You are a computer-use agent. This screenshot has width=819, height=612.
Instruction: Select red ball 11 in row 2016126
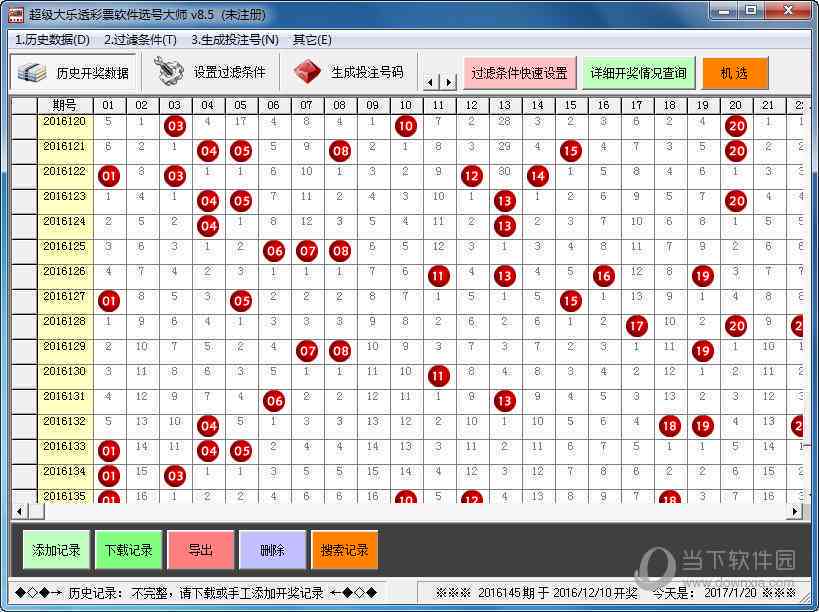tap(439, 276)
